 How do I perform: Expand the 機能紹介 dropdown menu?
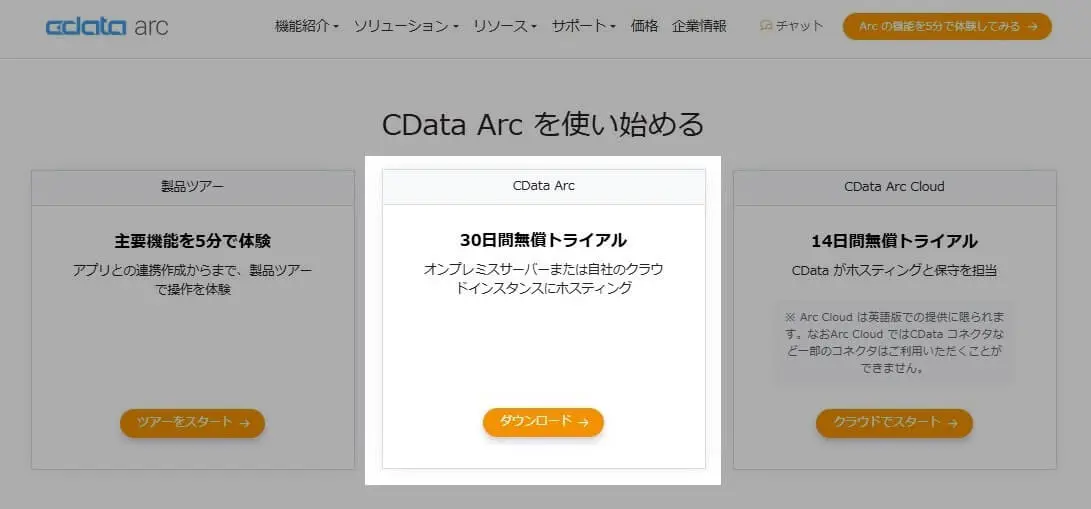coord(307,26)
